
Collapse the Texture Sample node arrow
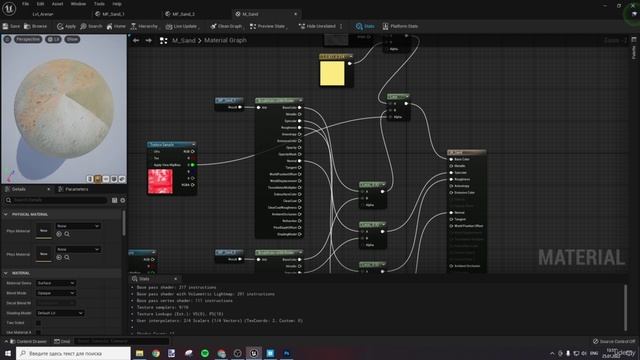click(x=193, y=144)
